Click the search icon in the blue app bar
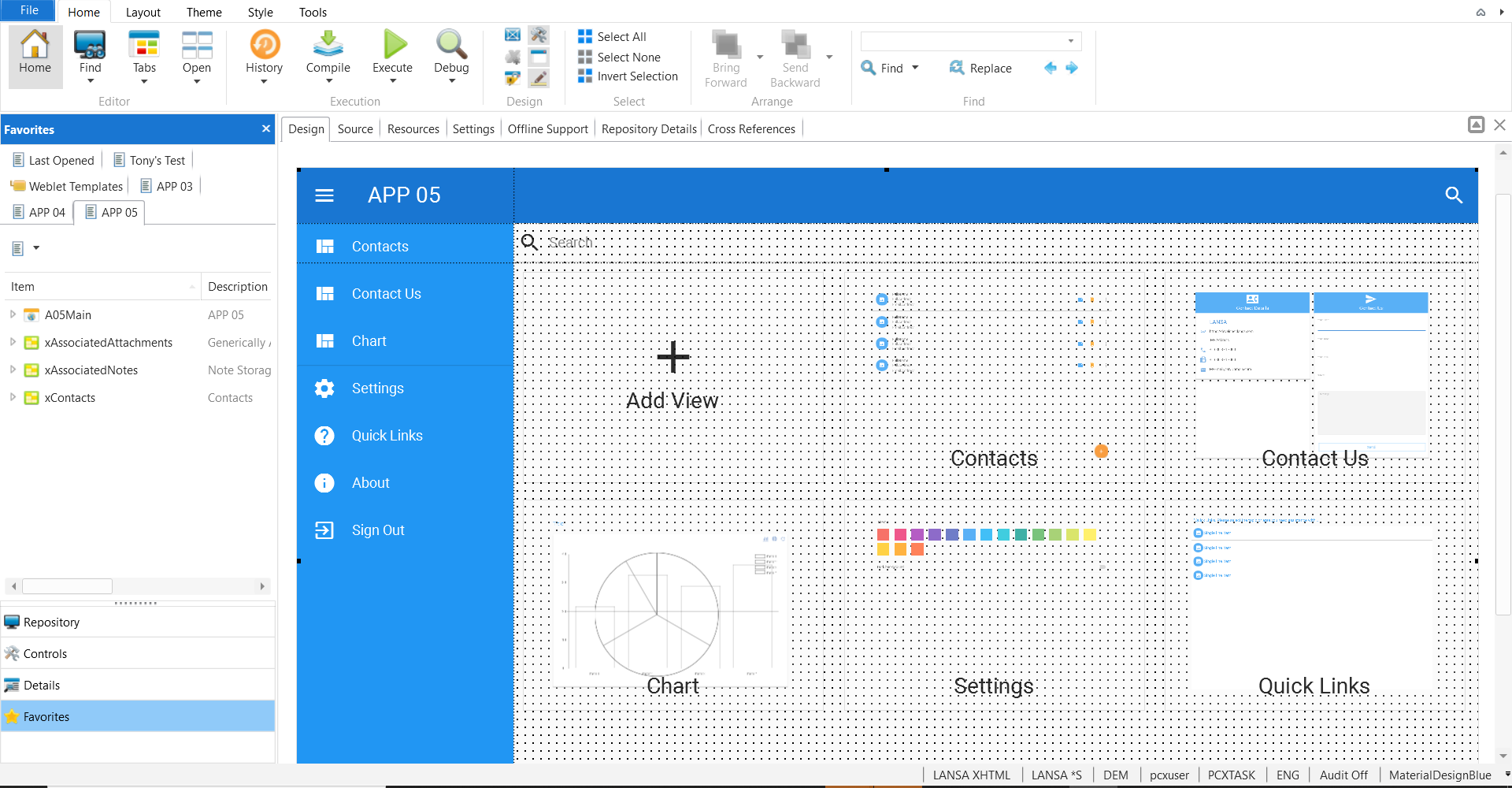 coord(1454,195)
